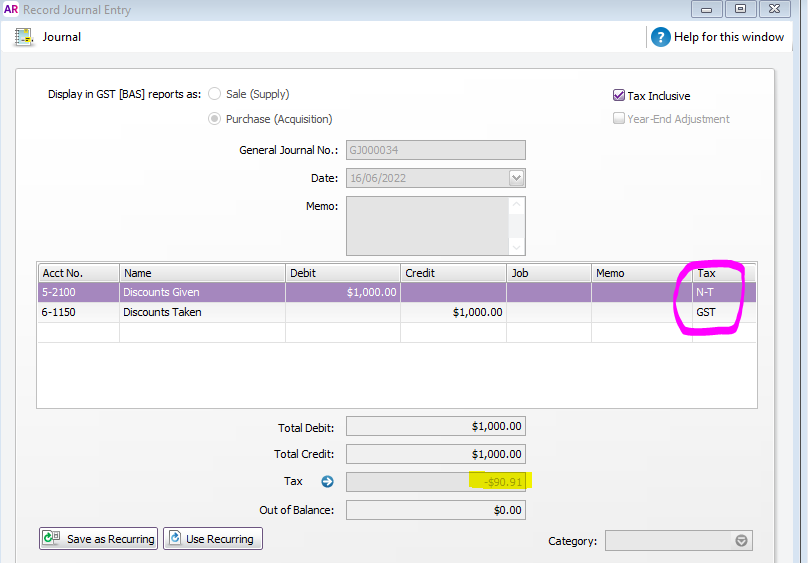Screen dimensions: 808x563
Task: Click Use Recurring button
Action: coord(212,539)
